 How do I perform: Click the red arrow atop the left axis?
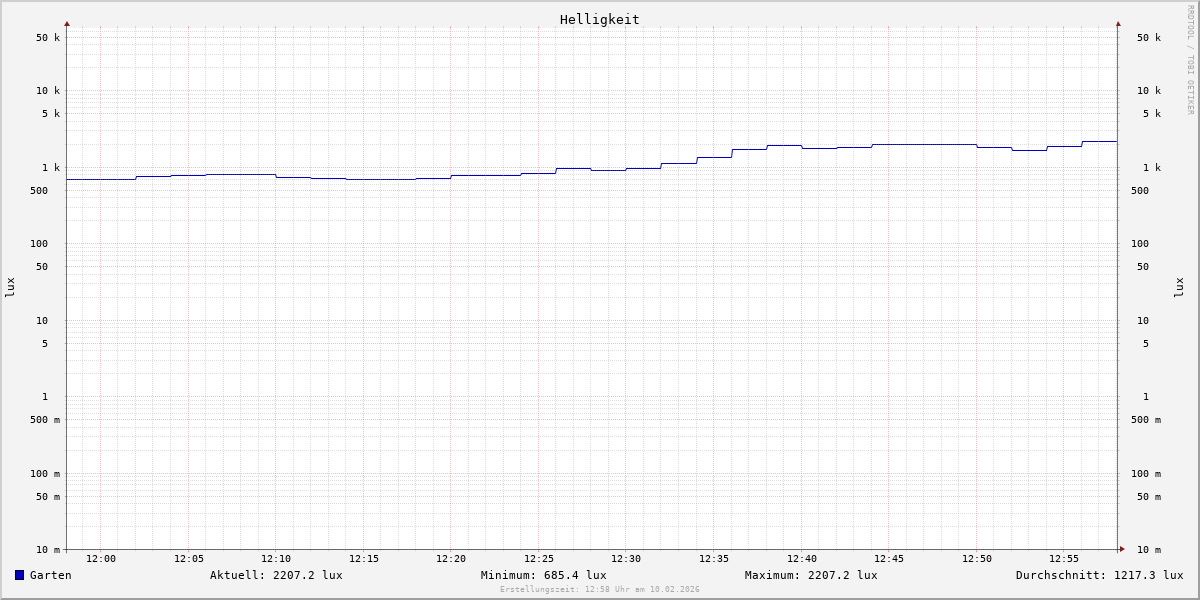[x=67, y=23]
